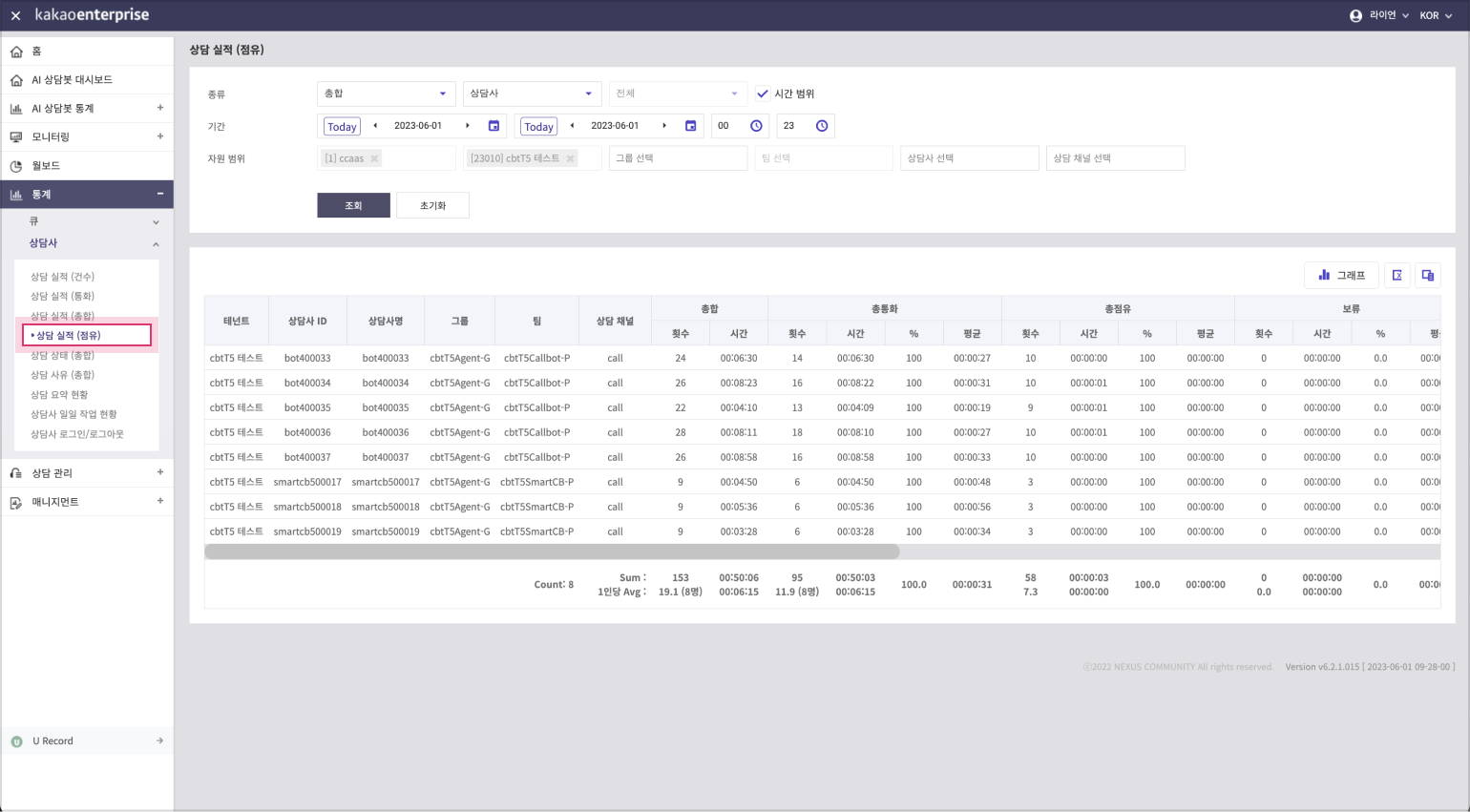1470x812 pixels.
Task: Open the 상담사 category dropdown
Action: tap(532, 94)
